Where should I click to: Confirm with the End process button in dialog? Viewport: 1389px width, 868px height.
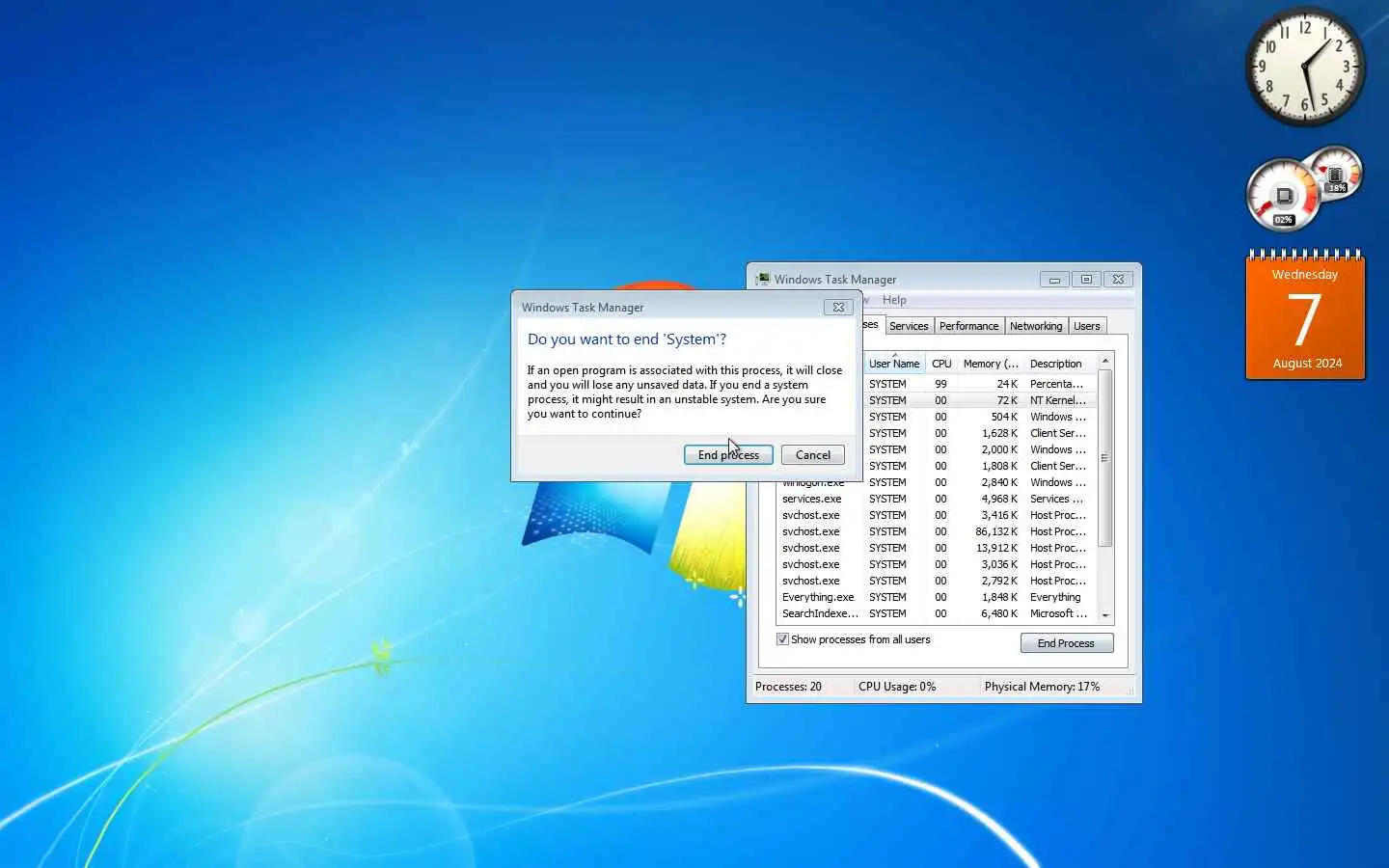pyautogui.click(x=728, y=455)
